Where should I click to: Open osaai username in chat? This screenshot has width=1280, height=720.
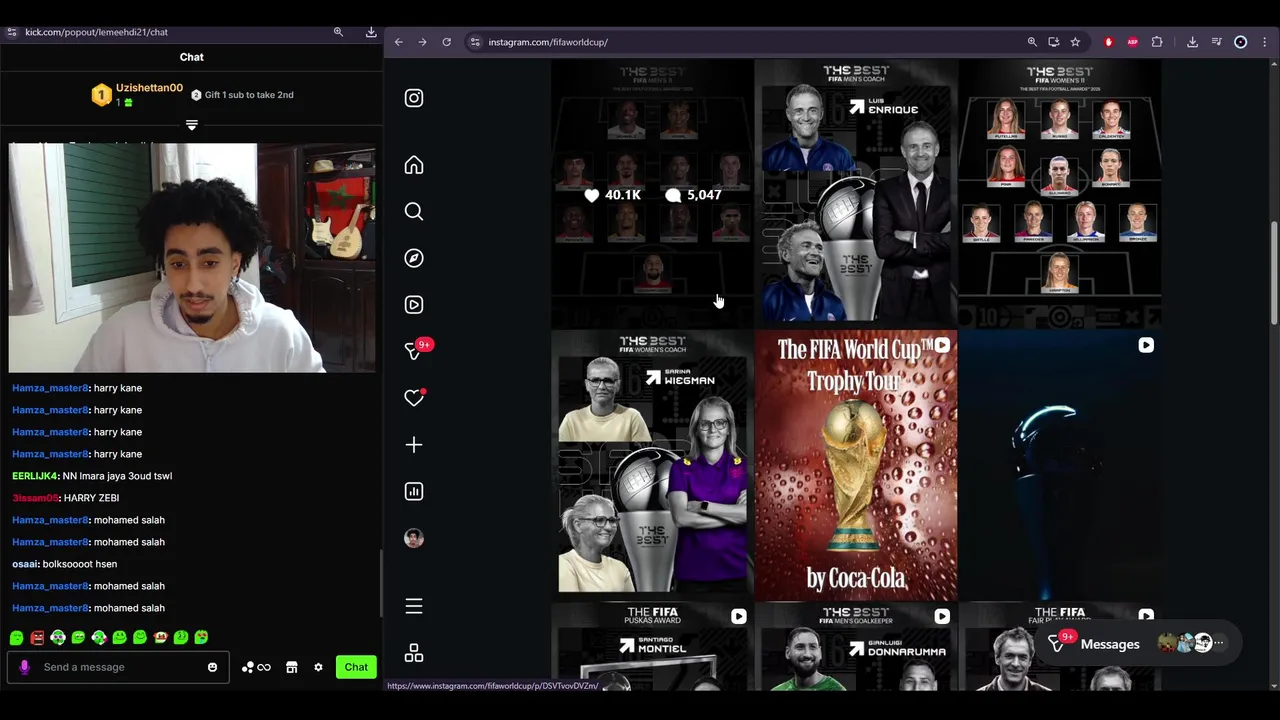click(x=24, y=564)
